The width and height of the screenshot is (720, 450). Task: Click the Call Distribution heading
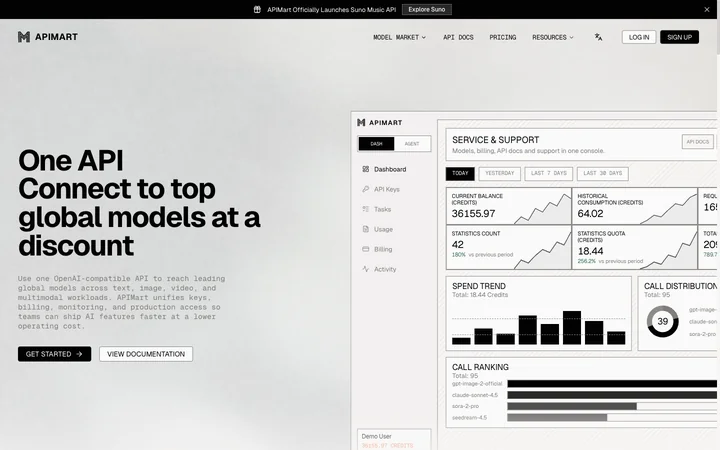pos(680,286)
